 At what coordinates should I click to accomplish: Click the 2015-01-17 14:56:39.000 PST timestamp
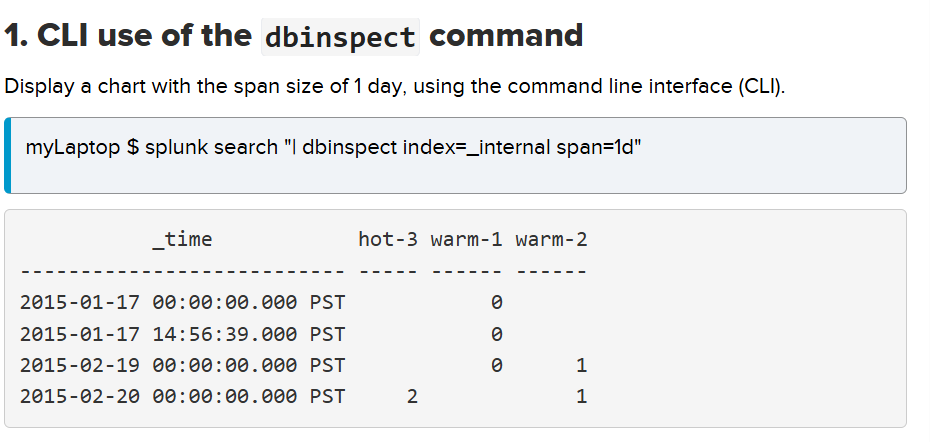pyautogui.click(x=182, y=333)
